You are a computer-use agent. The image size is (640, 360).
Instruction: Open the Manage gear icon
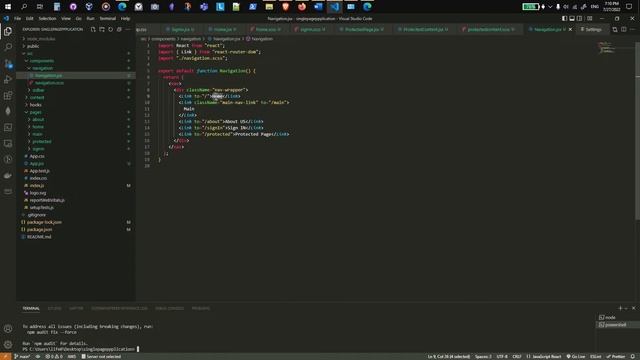(x=8, y=344)
